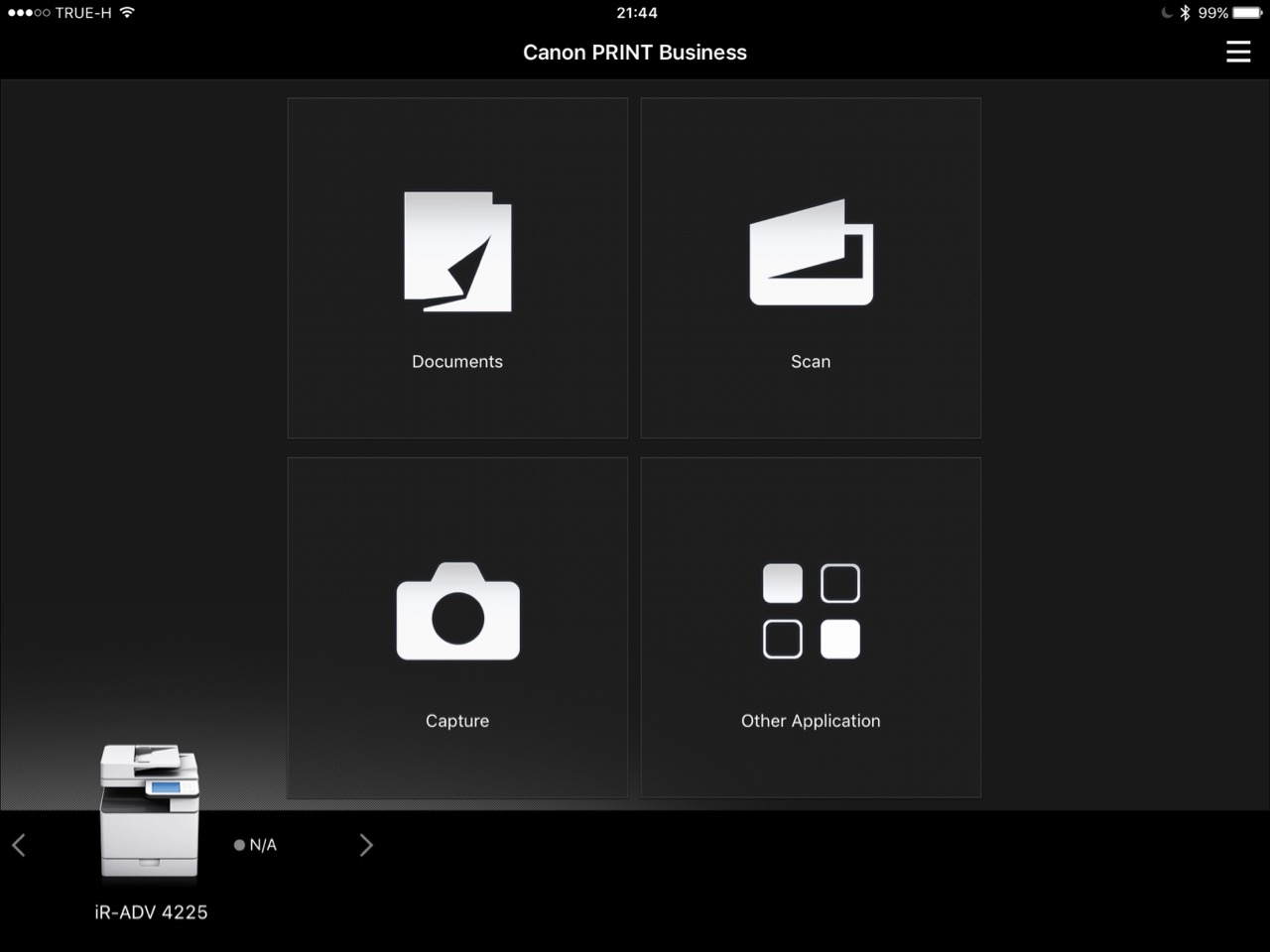Tap the iR-ADV 4225 printer name
This screenshot has width=1270, height=952.
click(x=151, y=912)
